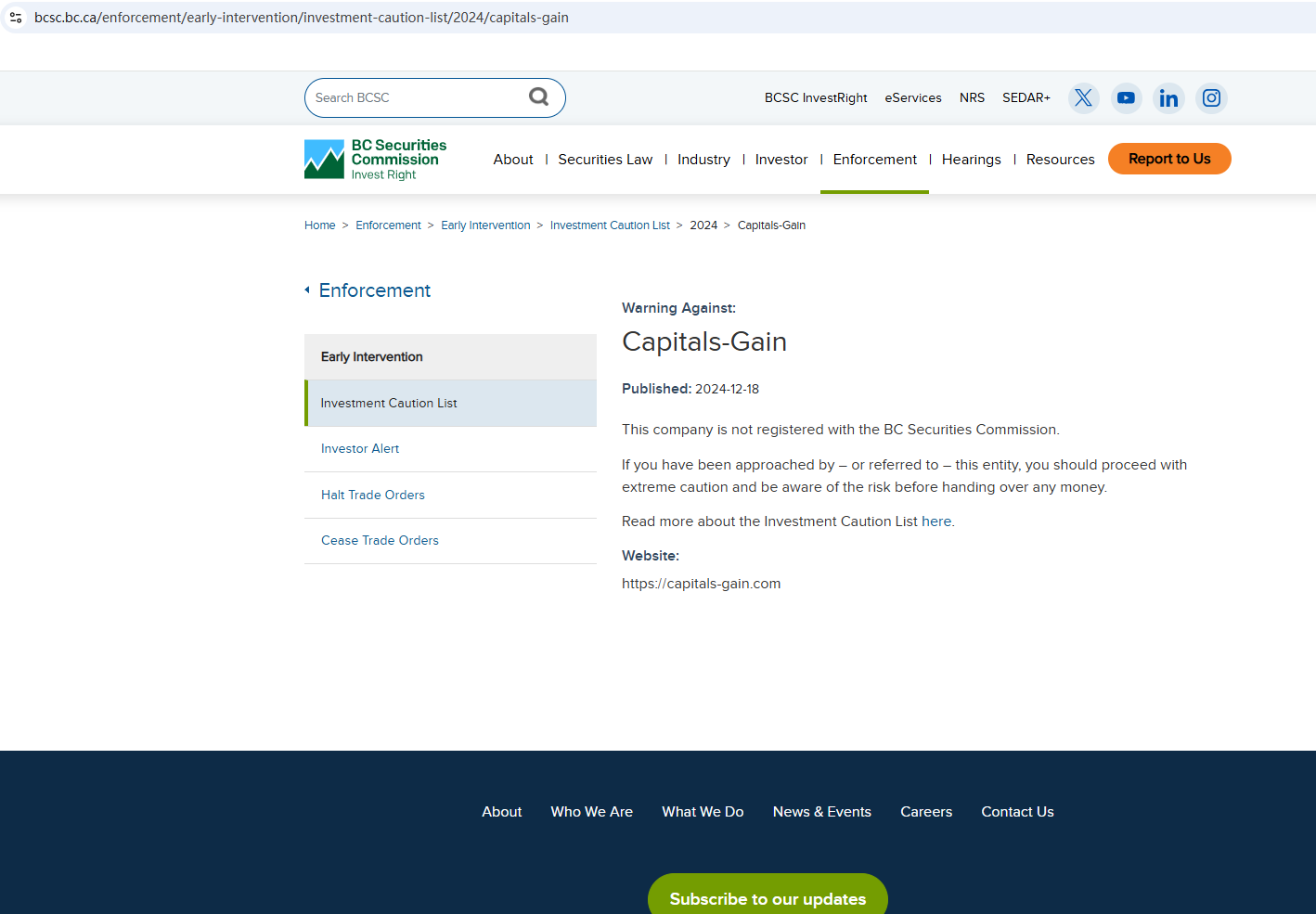1316x914 pixels.
Task: Click the search magnifier icon
Action: [x=538, y=97]
